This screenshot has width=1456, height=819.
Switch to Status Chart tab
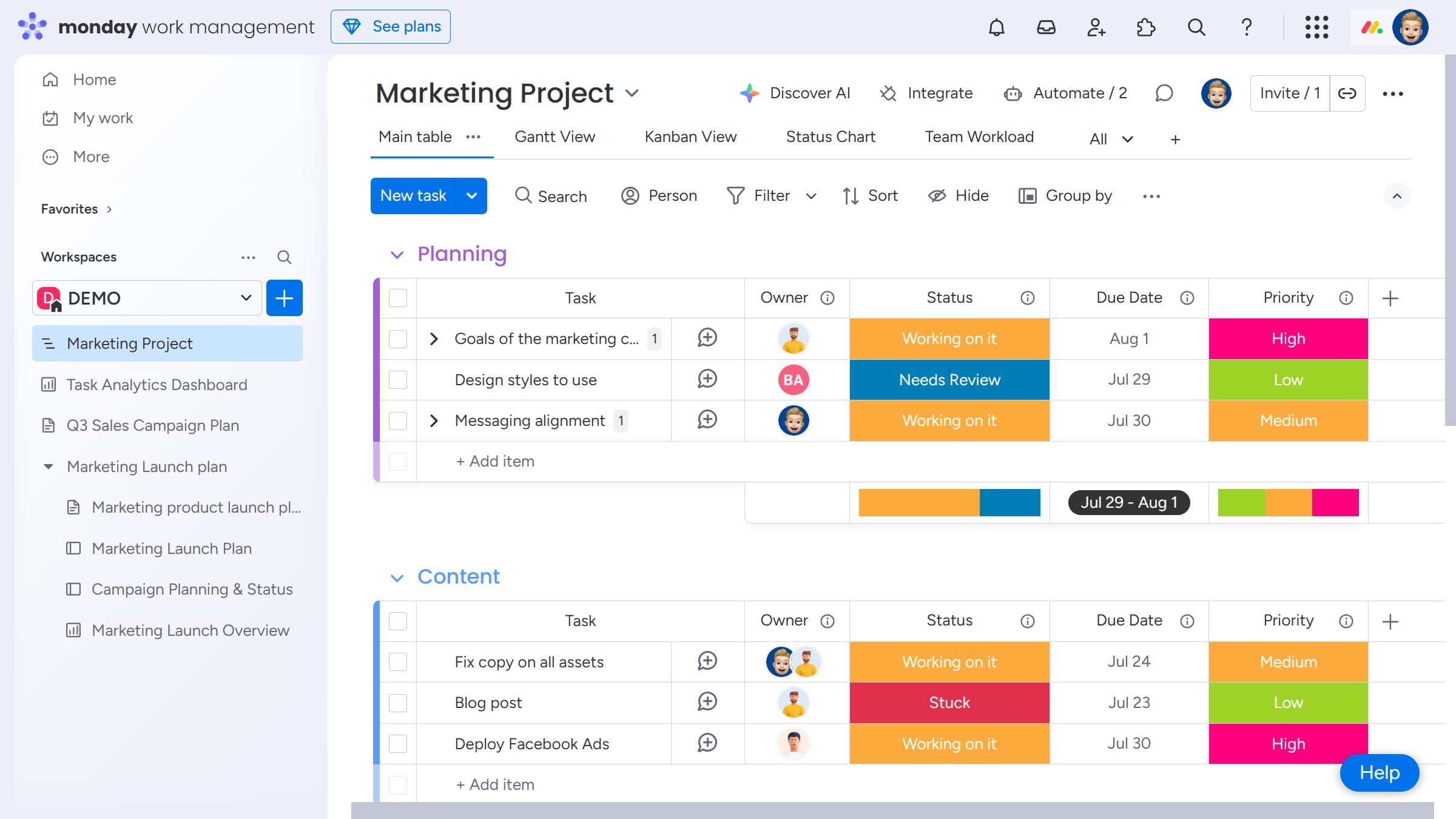[831, 137]
